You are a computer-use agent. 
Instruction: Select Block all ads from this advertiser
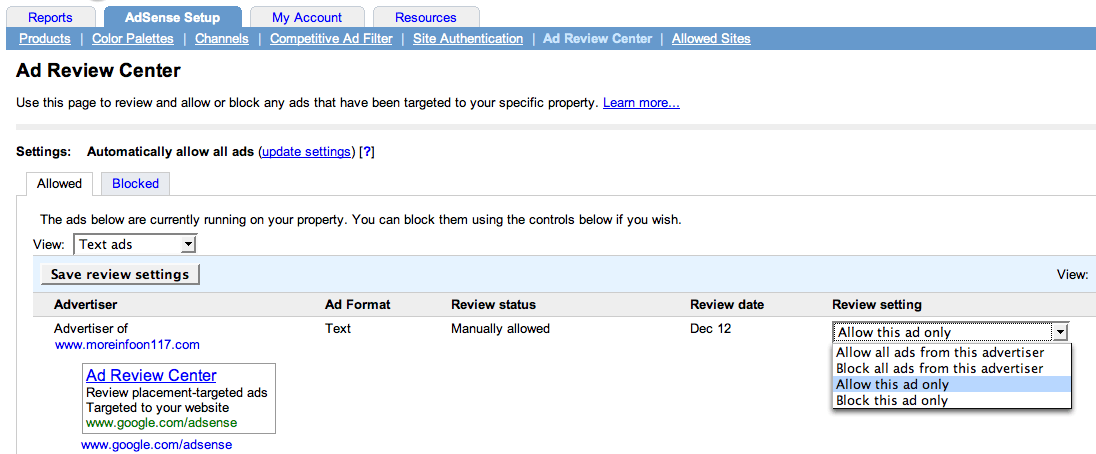(940, 369)
